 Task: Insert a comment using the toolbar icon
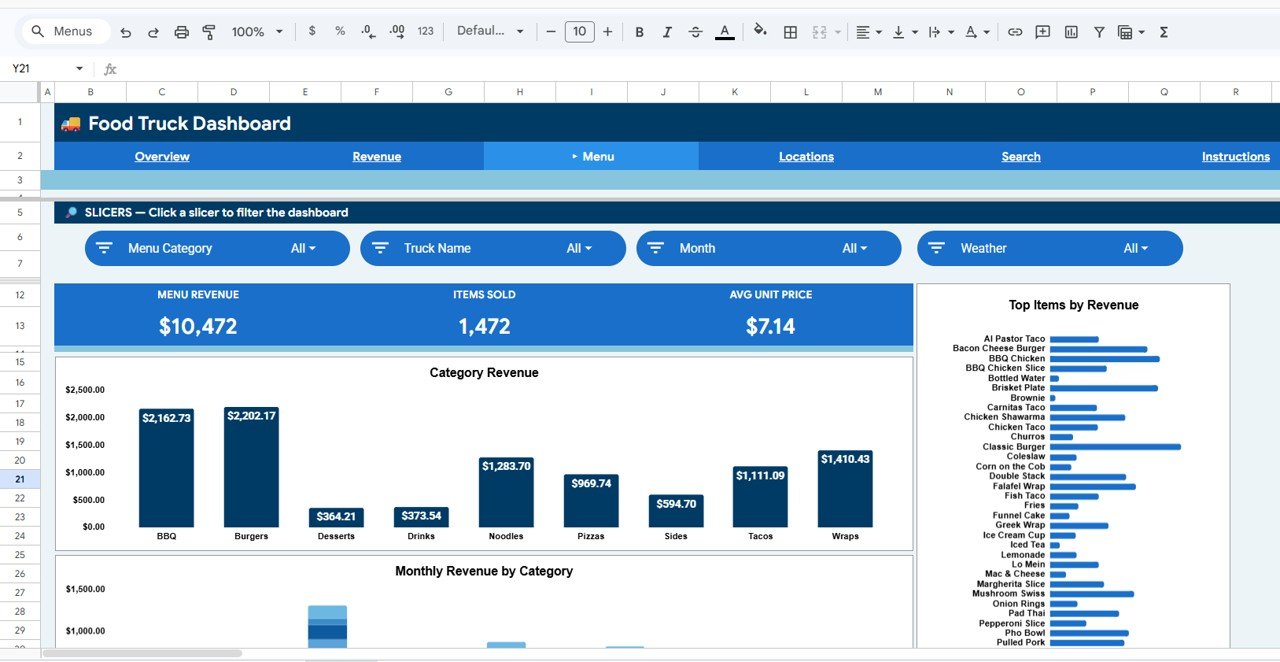click(x=1042, y=31)
